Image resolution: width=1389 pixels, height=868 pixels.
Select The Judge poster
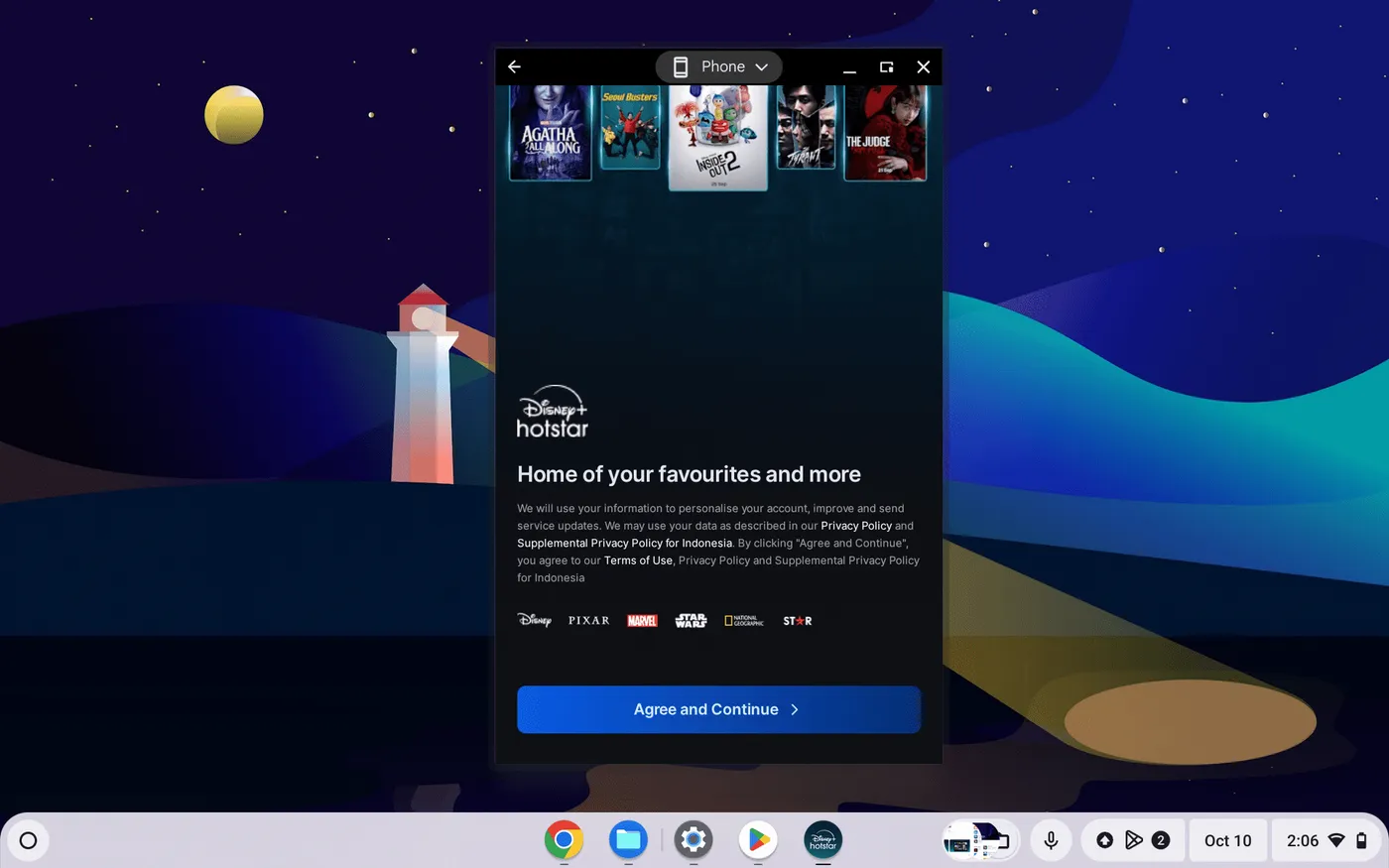tap(885, 132)
